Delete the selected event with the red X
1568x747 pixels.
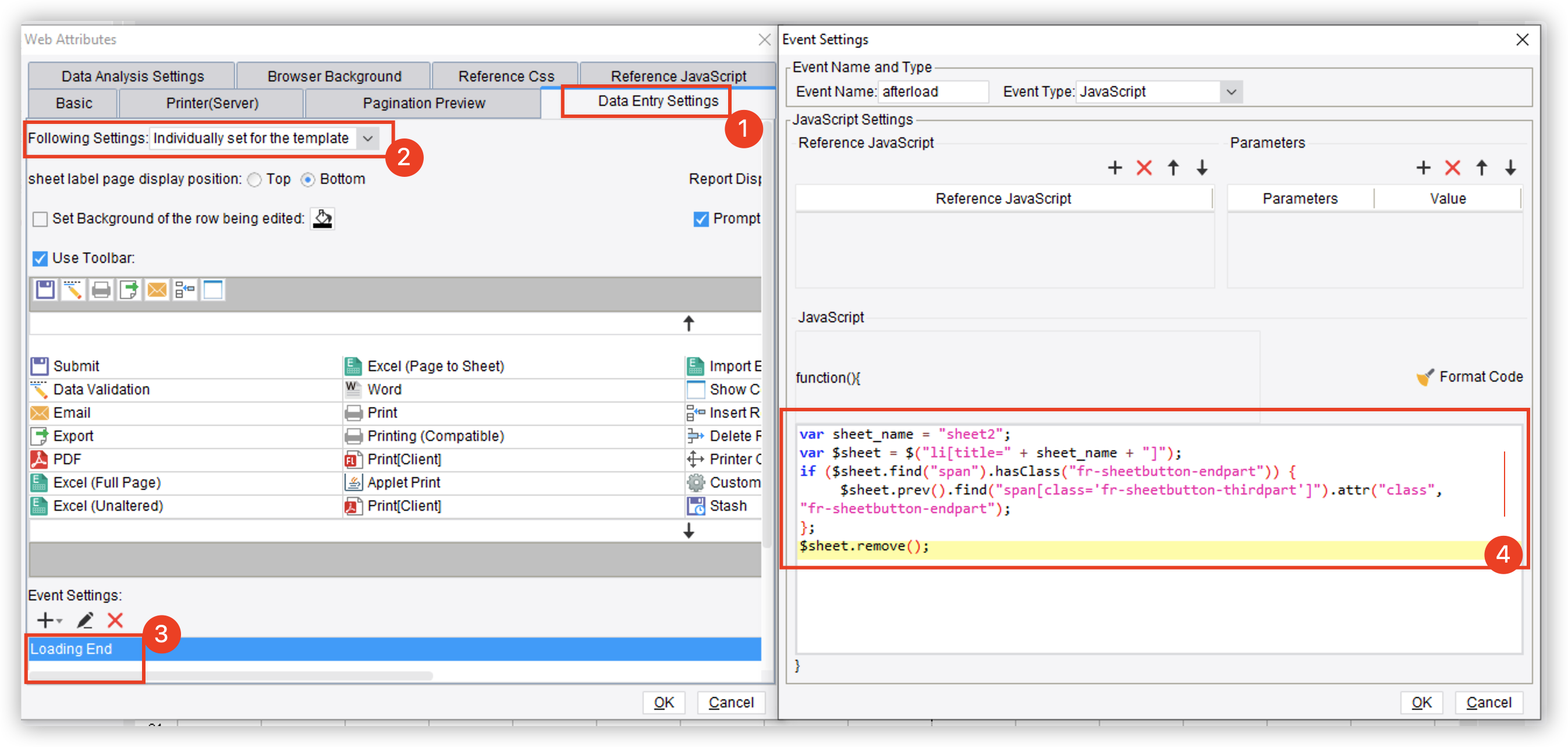click(115, 620)
